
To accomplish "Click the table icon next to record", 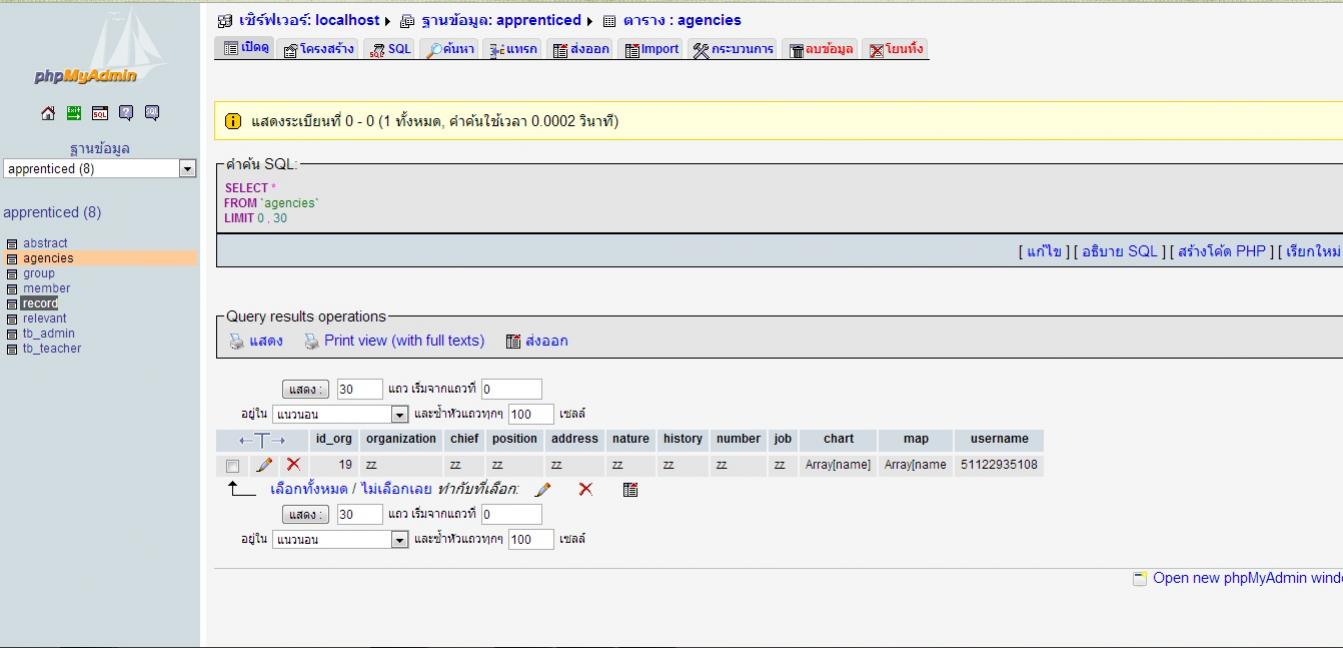I will click(12, 304).
